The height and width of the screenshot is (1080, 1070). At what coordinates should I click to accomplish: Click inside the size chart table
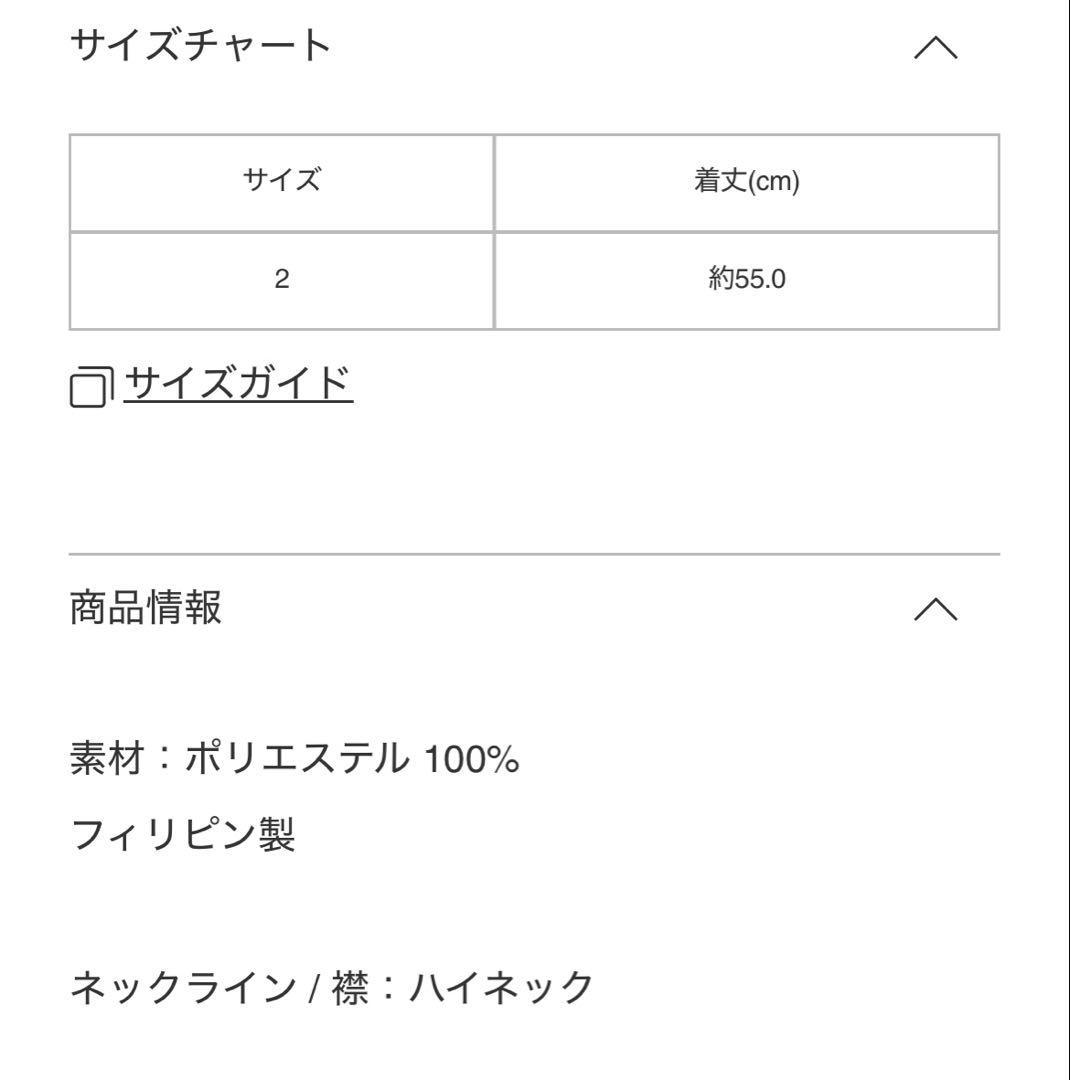point(535,230)
